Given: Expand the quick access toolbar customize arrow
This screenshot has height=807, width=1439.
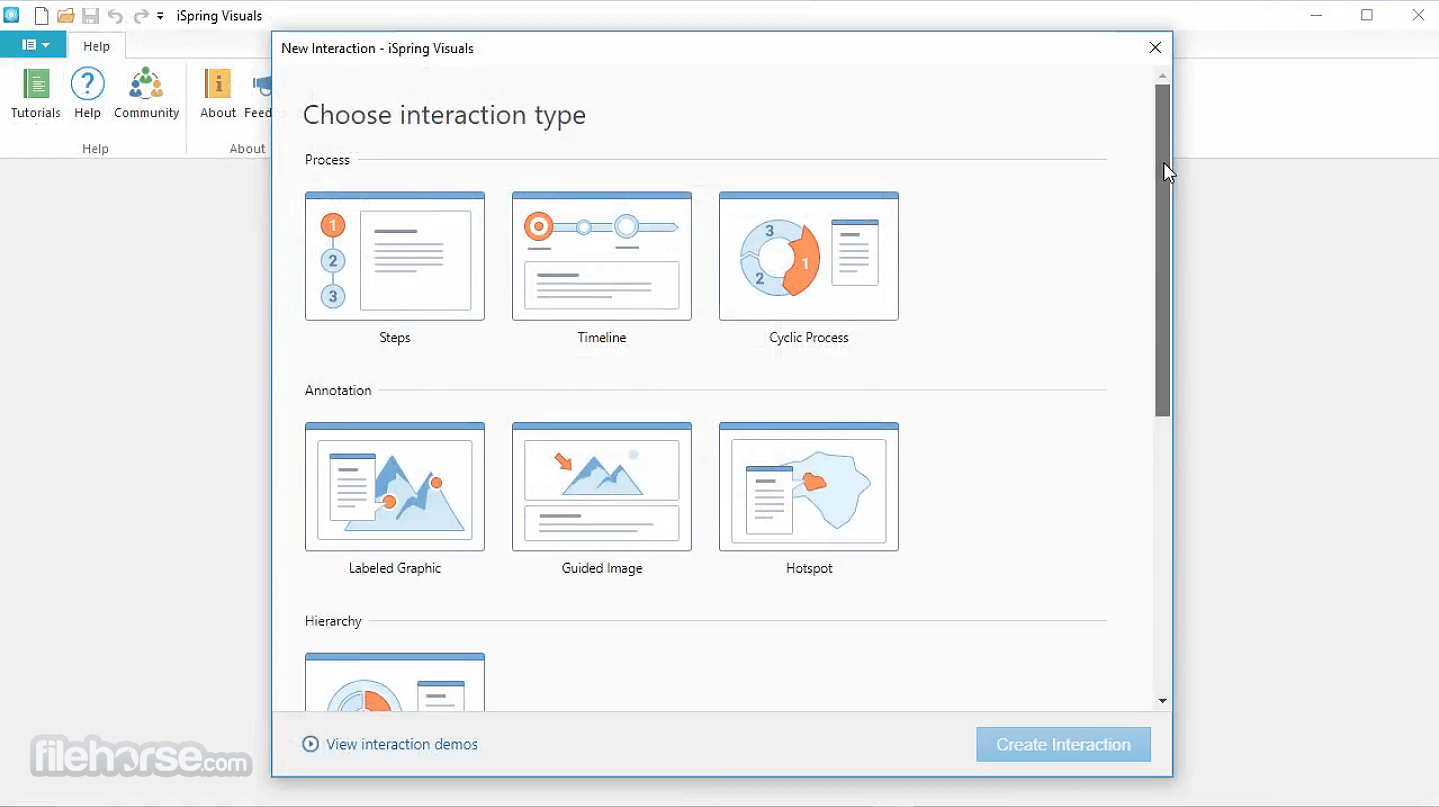Looking at the screenshot, I should tap(160, 16).
